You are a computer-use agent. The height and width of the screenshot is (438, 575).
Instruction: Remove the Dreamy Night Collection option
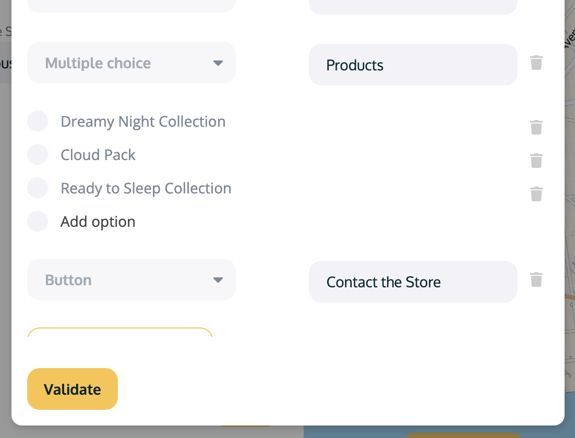pyautogui.click(x=536, y=127)
